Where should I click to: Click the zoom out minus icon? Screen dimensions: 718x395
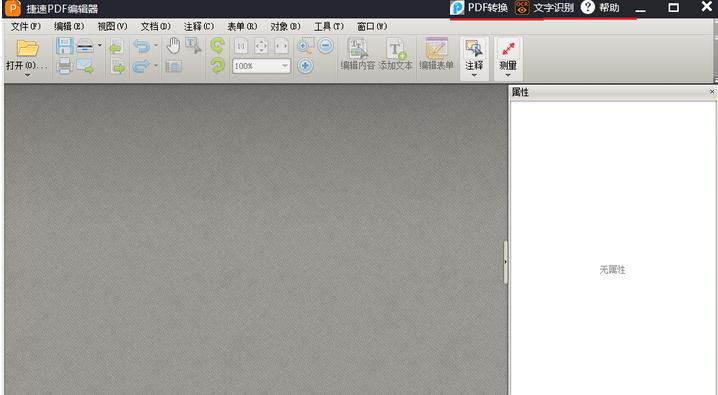[326, 46]
